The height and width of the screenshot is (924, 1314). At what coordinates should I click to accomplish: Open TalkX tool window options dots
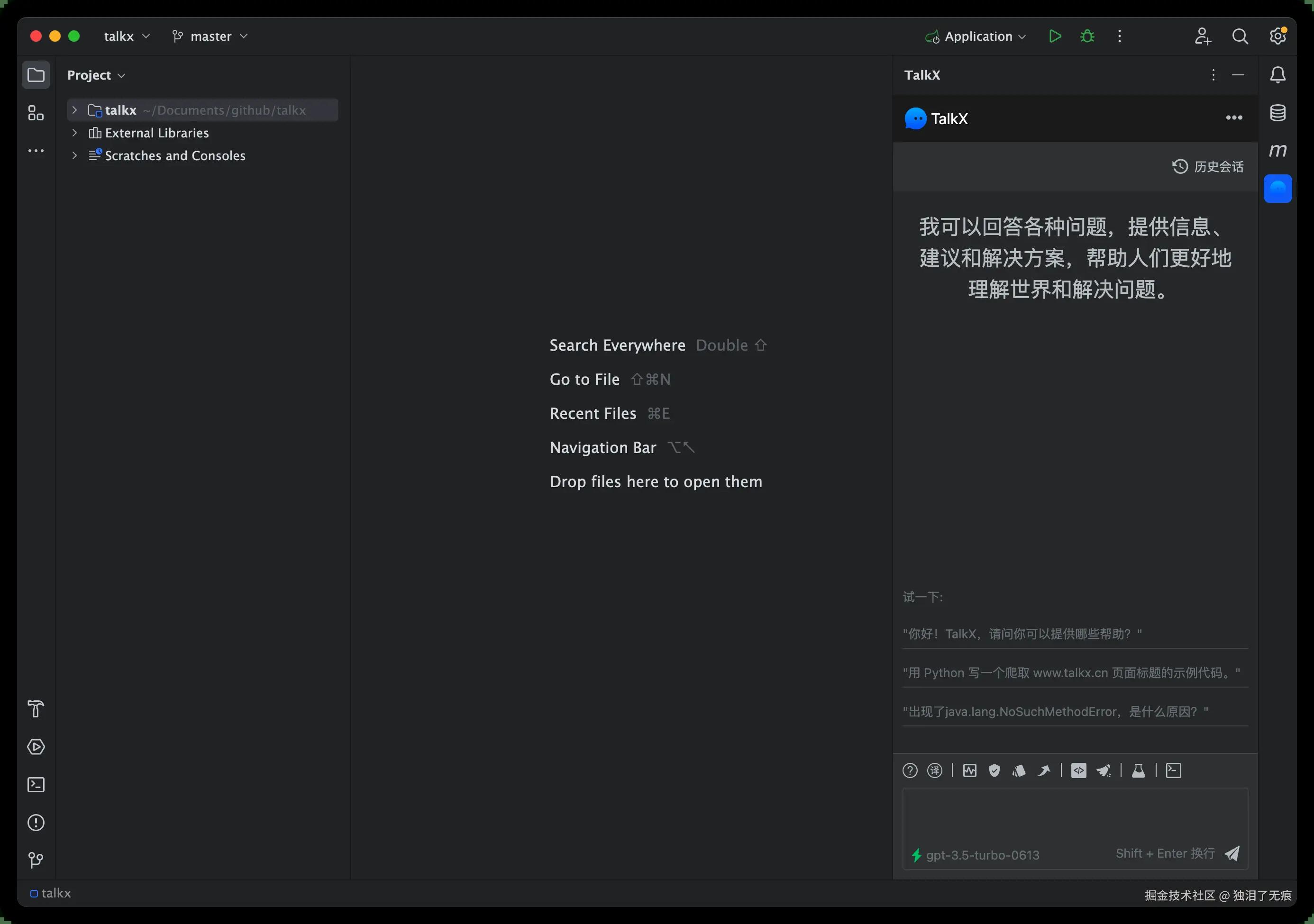tap(1213, 75)
